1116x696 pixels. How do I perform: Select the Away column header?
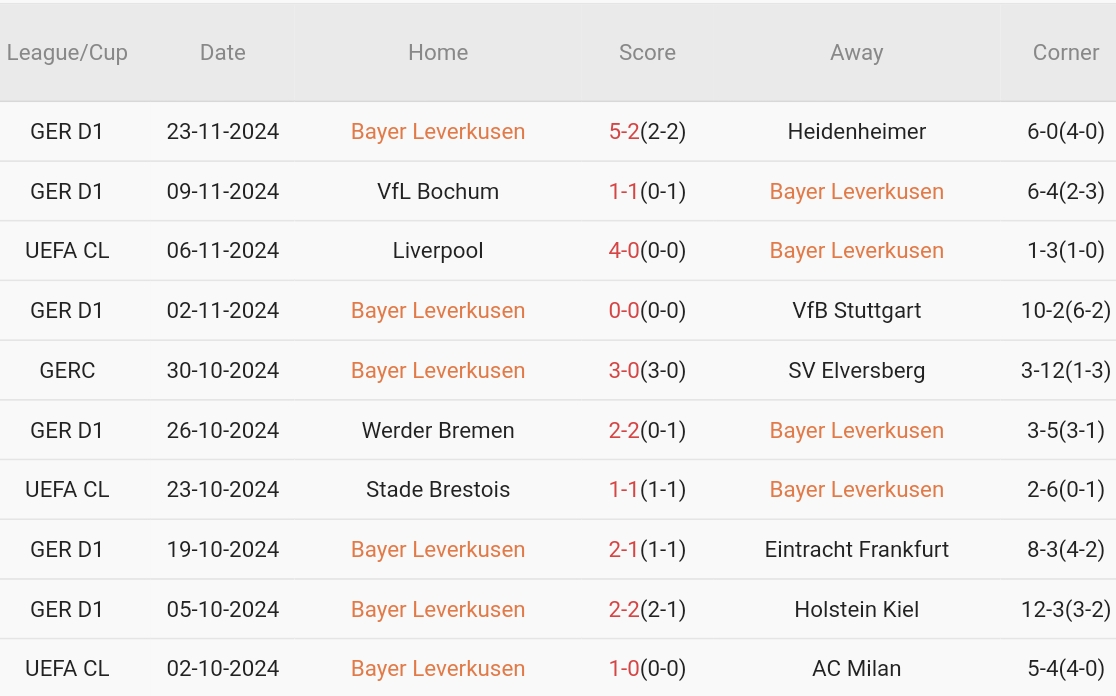click(857, 53)
